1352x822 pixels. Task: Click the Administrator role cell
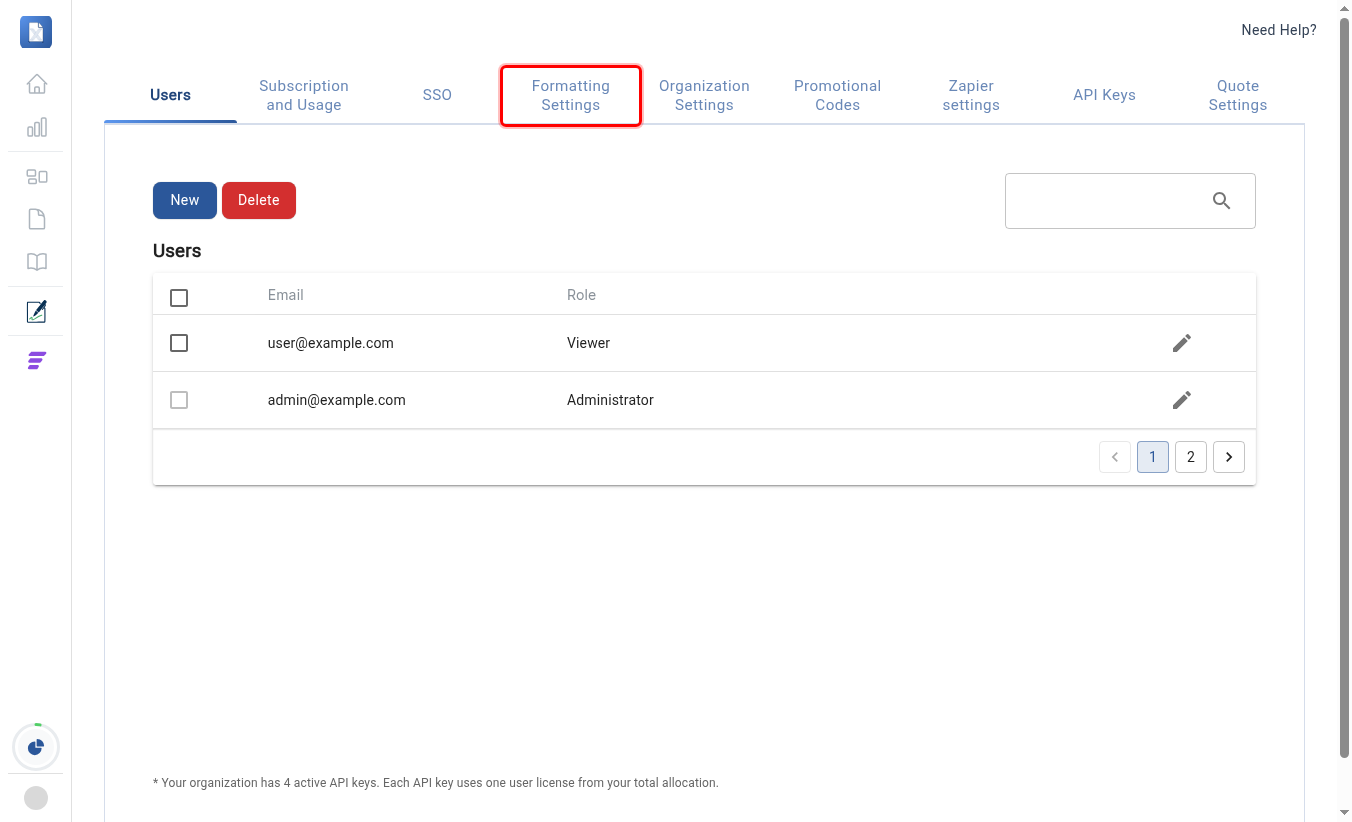click(x=610, y=400)
